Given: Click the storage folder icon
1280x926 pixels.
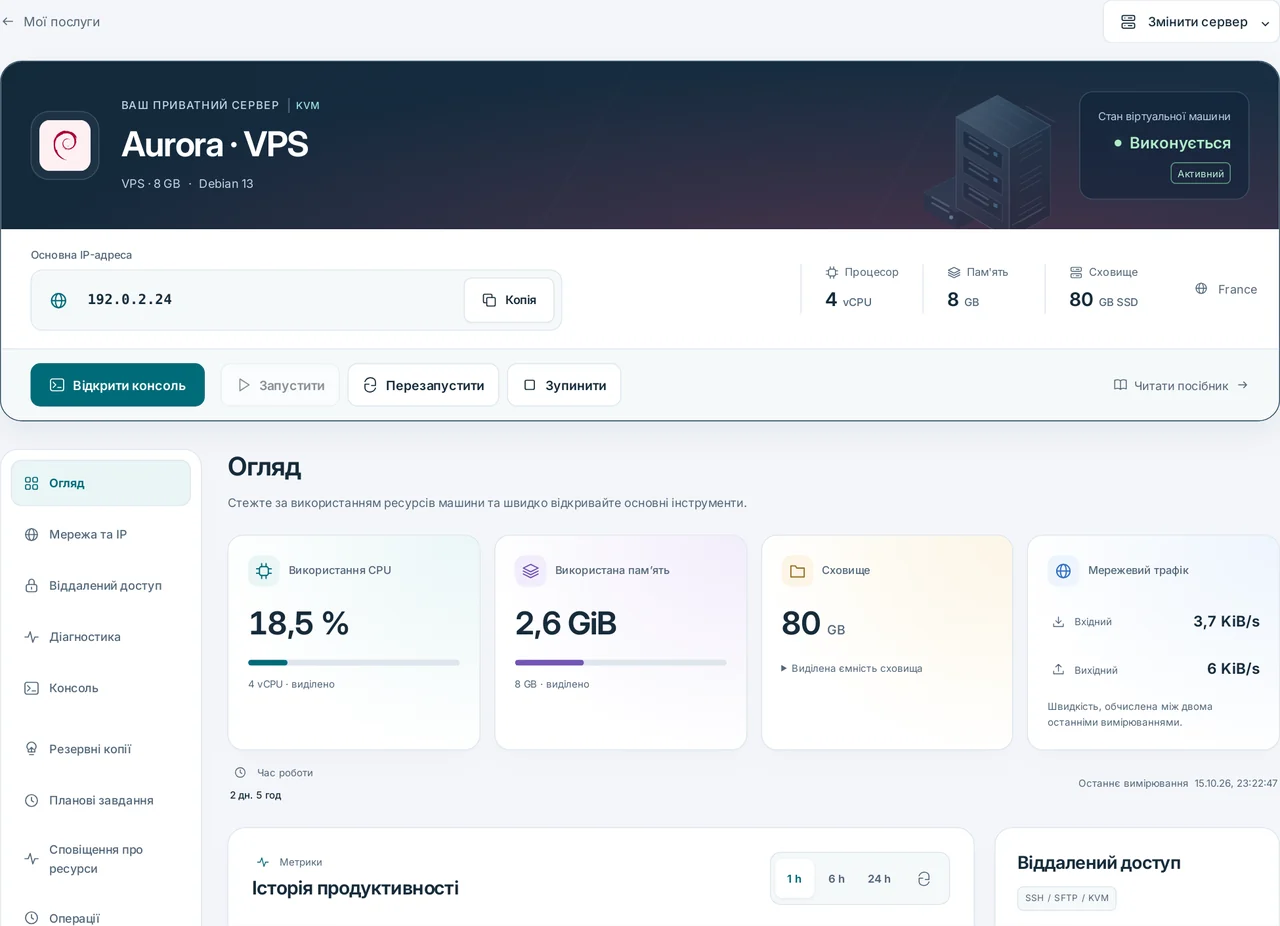Looking at the screenshot, I should 797,571.
